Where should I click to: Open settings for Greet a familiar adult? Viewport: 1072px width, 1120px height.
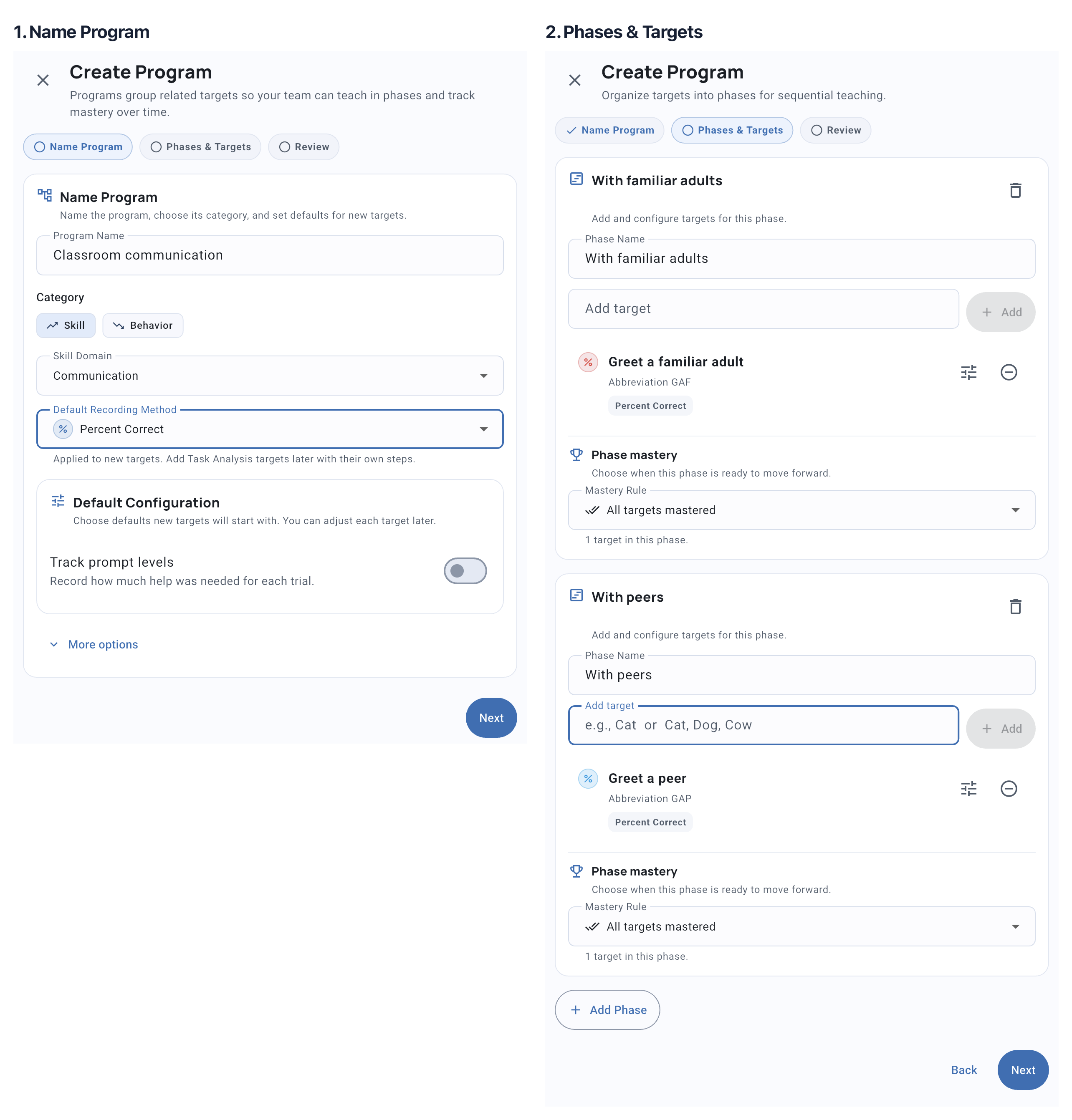pyautogui.click(x=968, y=372)
